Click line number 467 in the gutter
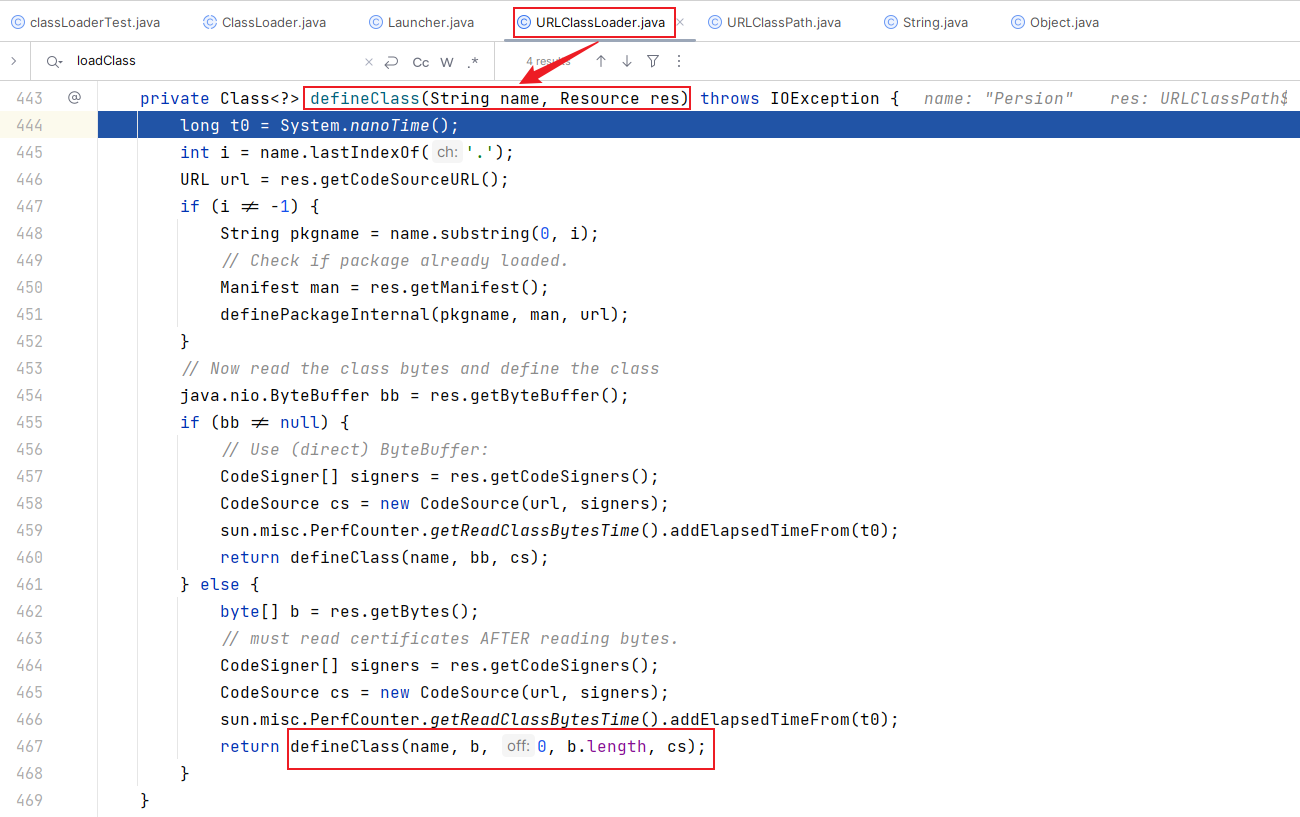 tap(29, 746)
